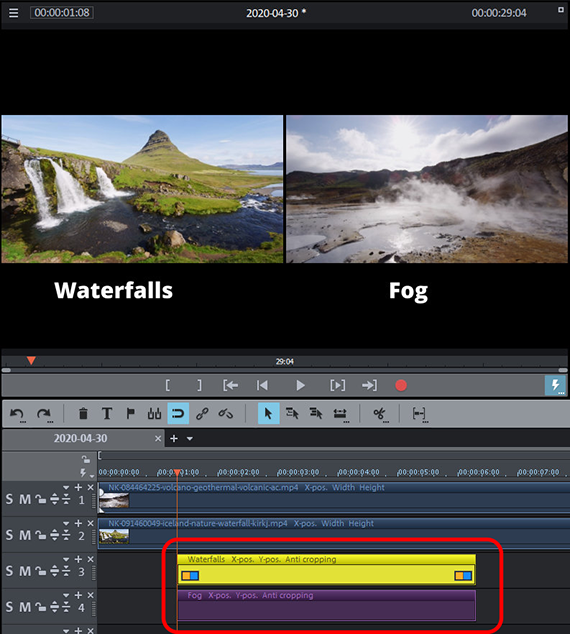Select the mouse mode for a track
The image size is (570, 634).
292,414
